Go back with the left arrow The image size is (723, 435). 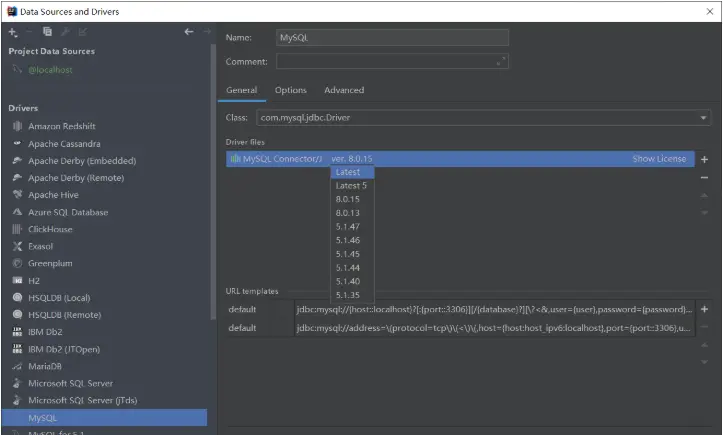(189, 32)
